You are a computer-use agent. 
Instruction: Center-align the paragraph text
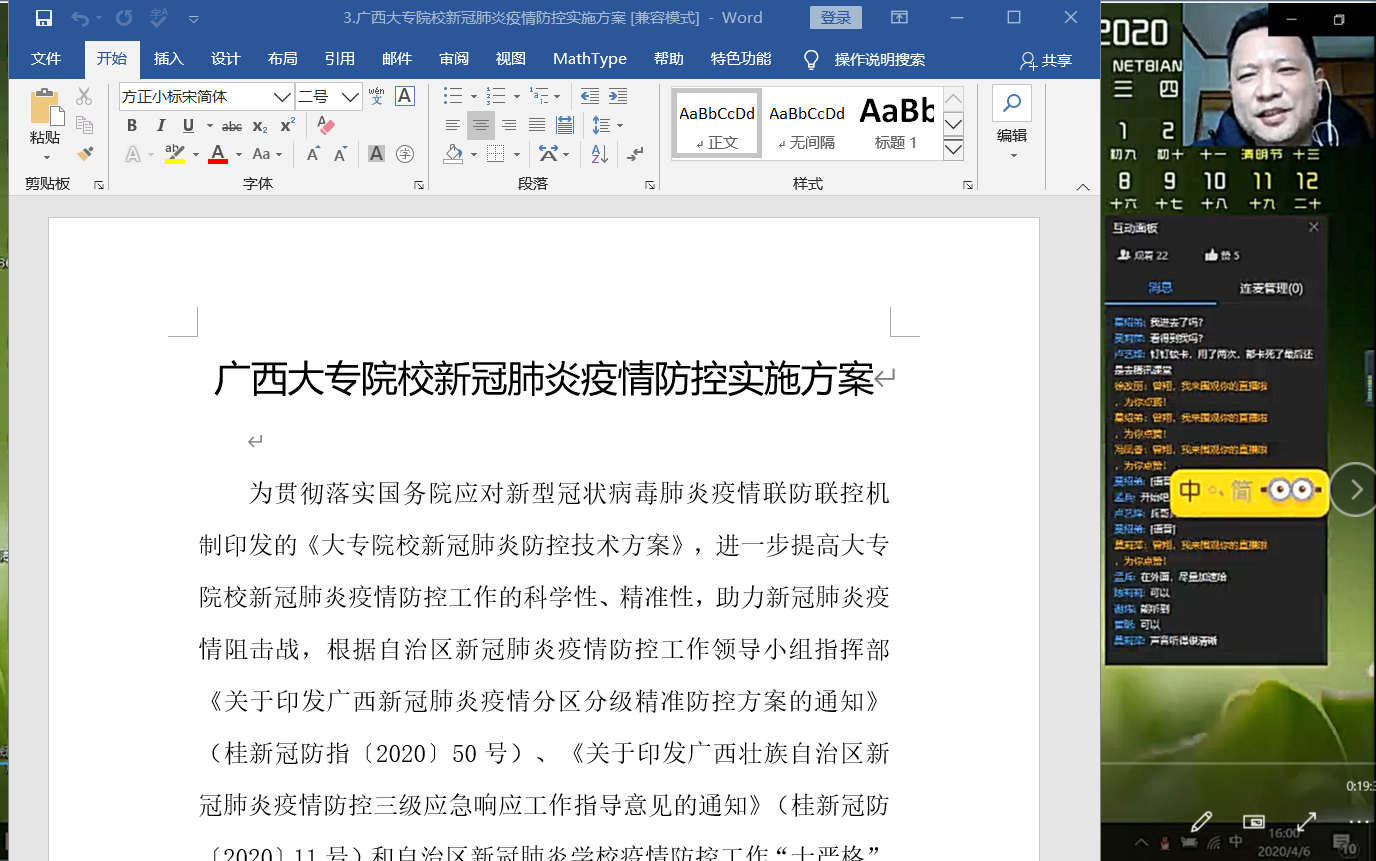481,126
